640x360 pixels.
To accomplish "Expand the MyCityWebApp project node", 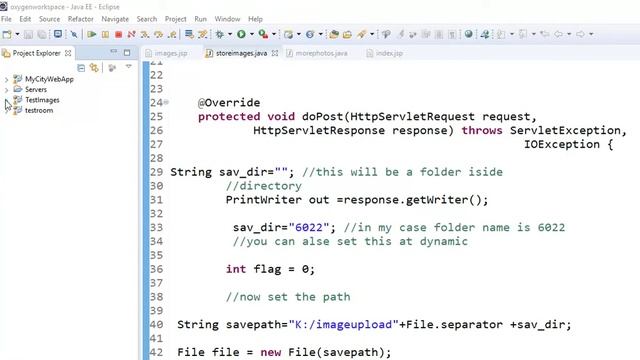I will pos(6,80).
